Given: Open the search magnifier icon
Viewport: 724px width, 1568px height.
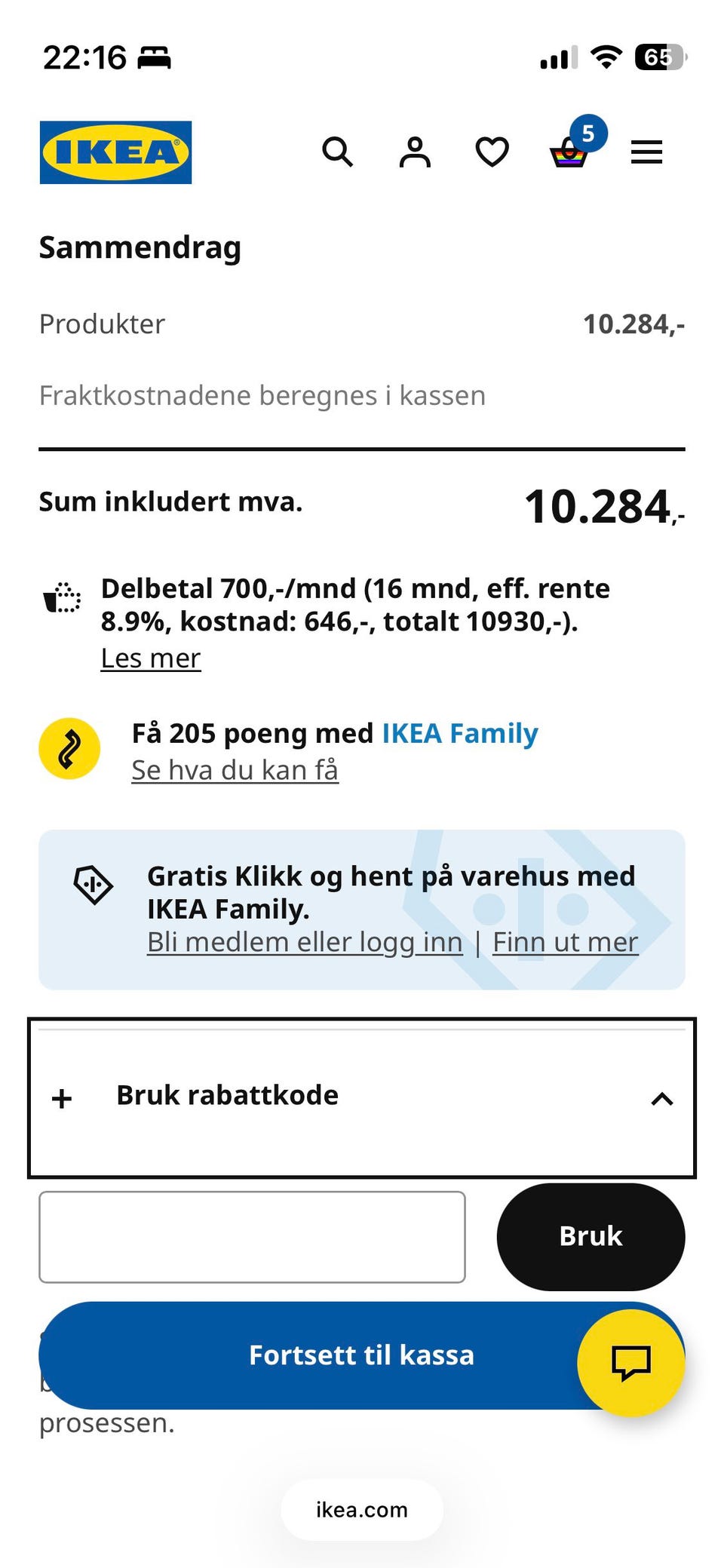Looking at the screenshot, I should tap(337, 152).
